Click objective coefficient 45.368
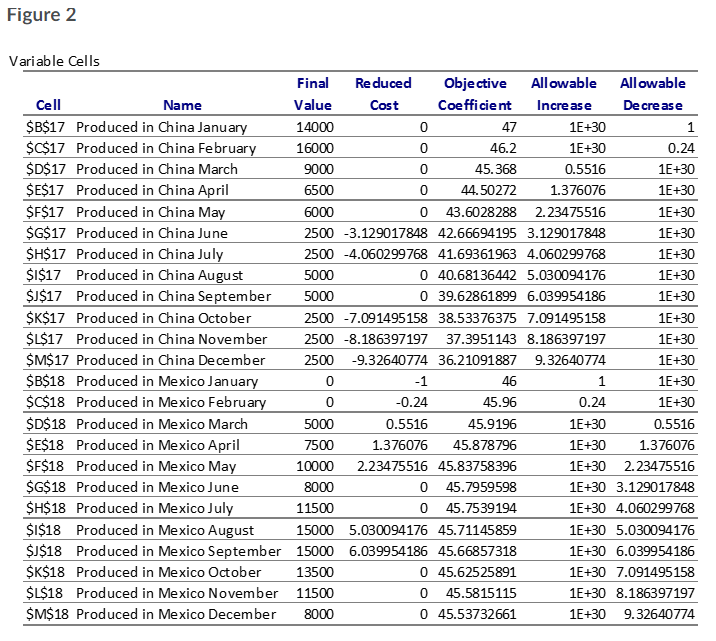This screenshot has width=716, height=641. coord(496,169)
